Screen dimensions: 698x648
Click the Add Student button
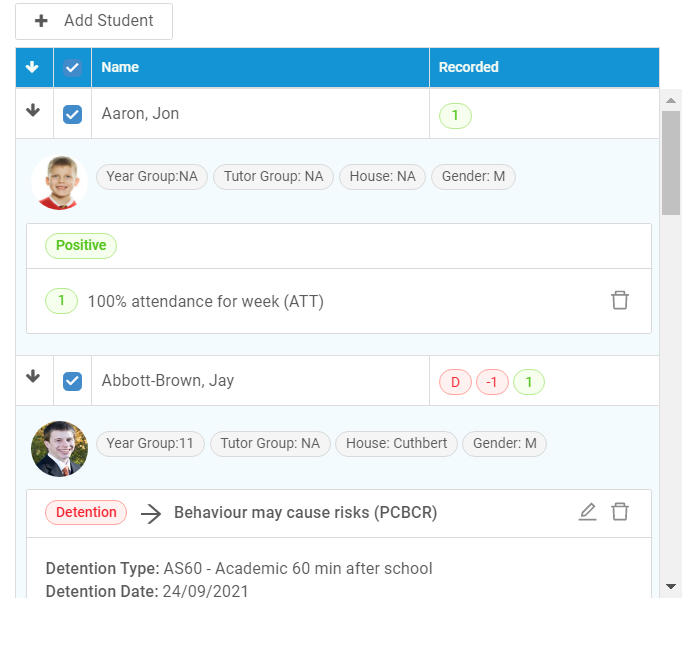pos(94,21)
